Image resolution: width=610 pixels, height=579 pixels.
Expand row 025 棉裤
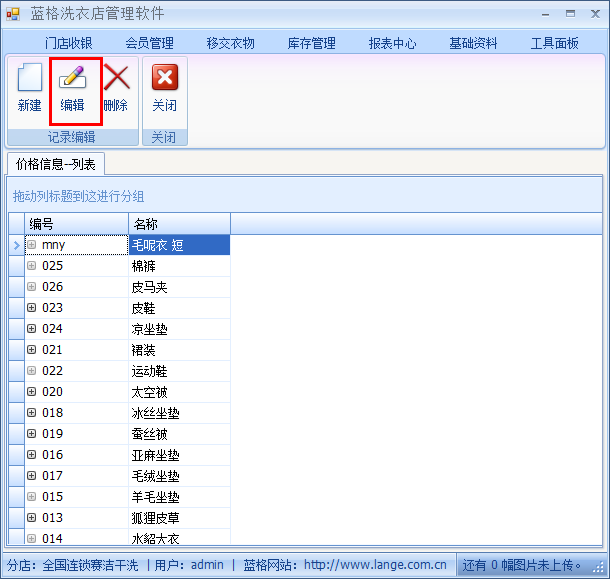click(x=32, y=266)
